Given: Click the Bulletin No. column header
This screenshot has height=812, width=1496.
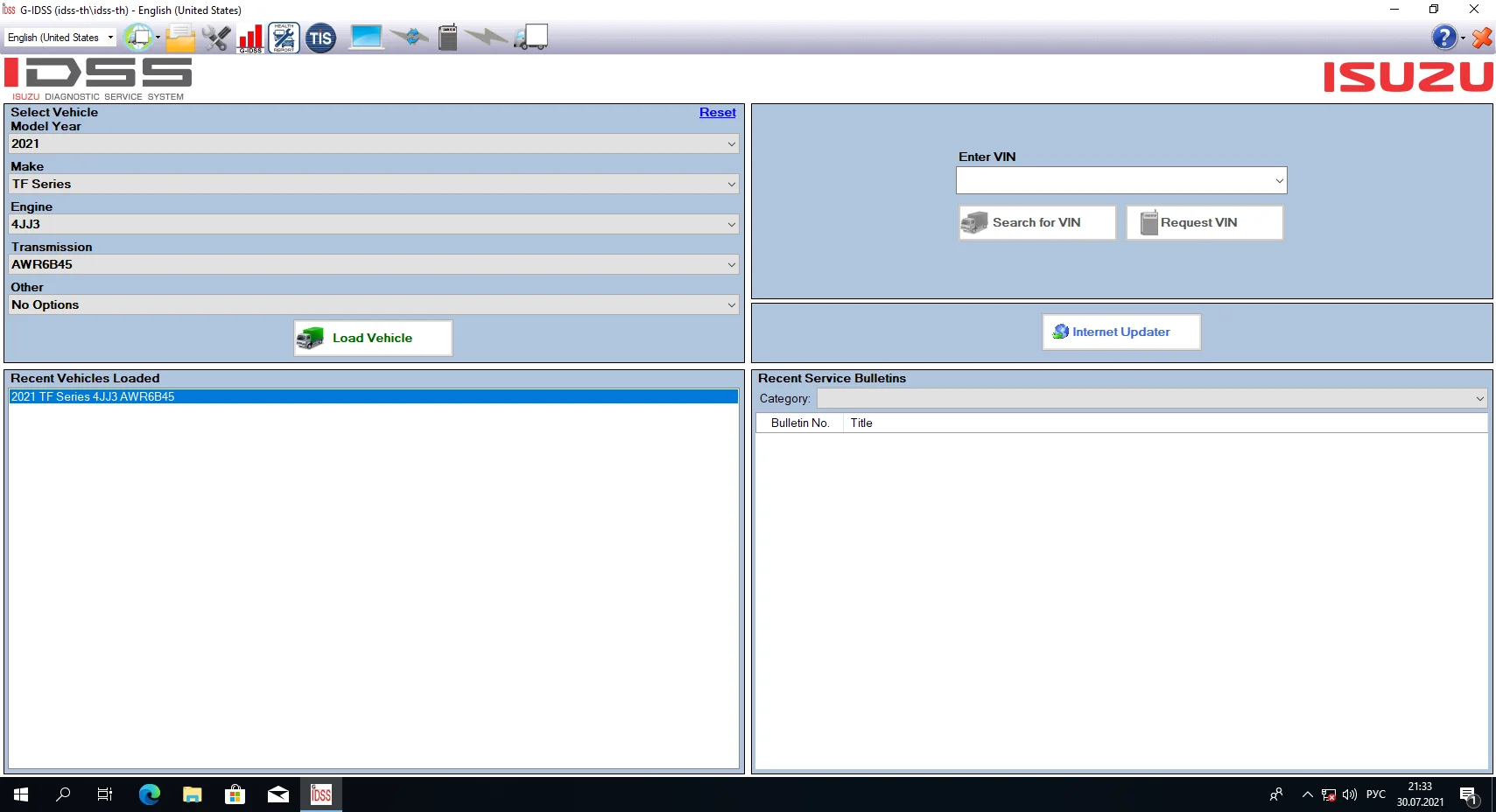Looking at the screenshot, I should click(800, 423).
